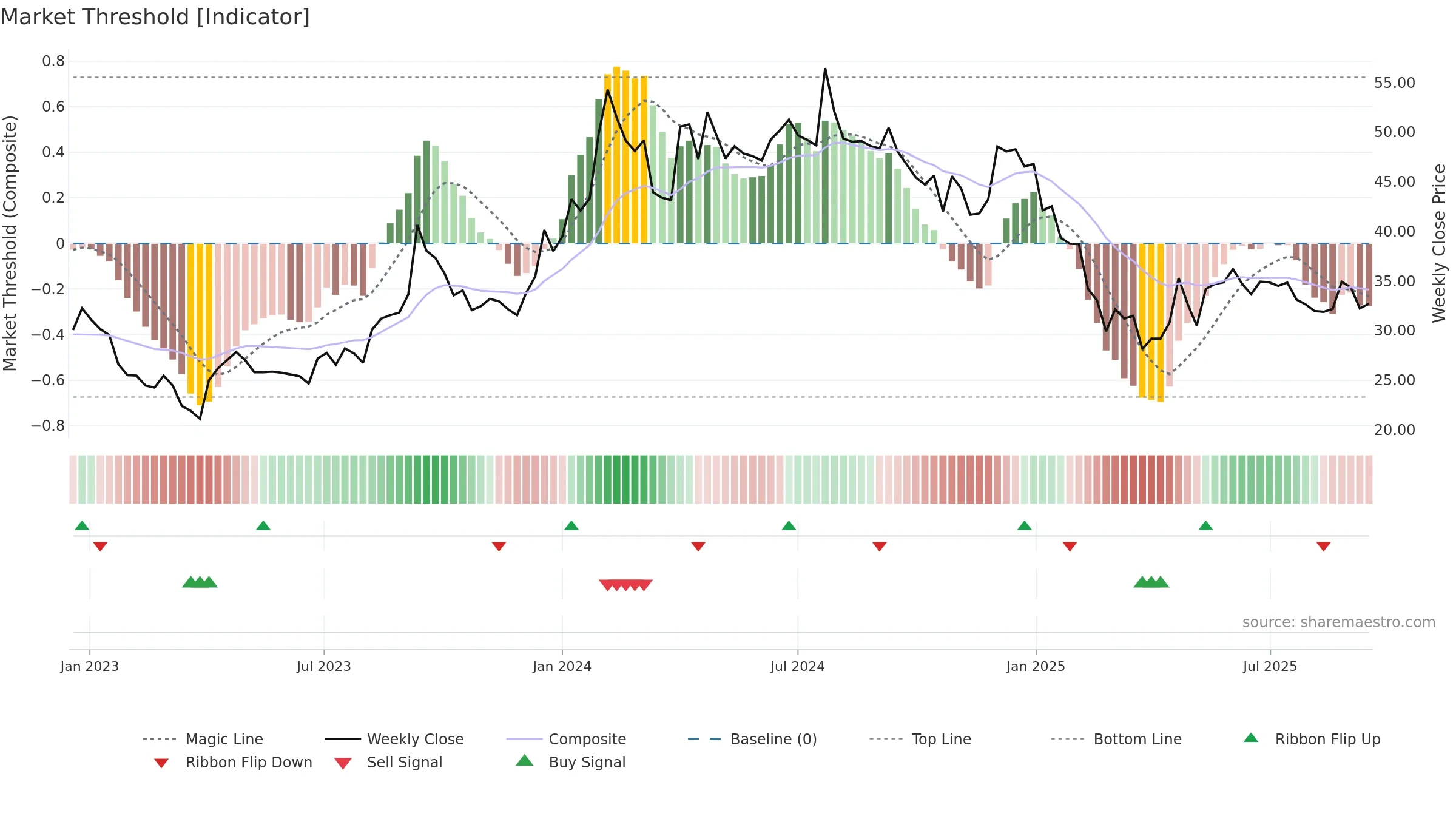Toggle the Magic Line legend entry

[203, 739]
